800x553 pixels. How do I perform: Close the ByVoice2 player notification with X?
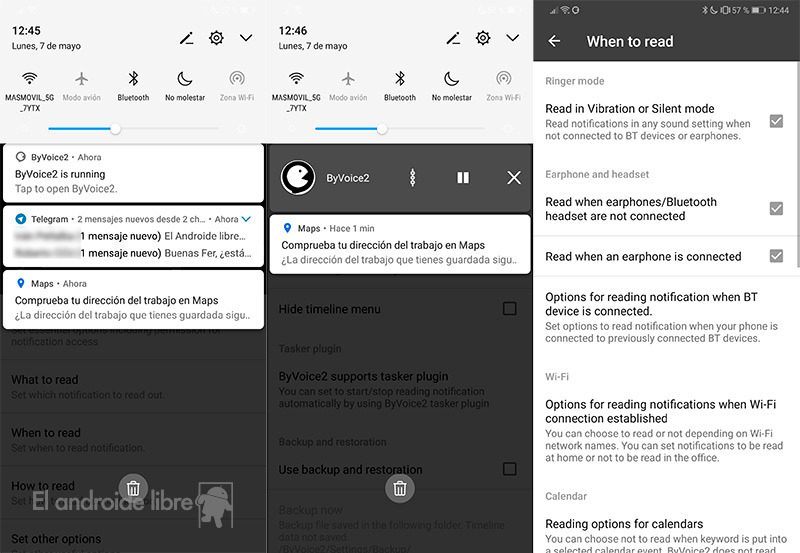point(514,178)
